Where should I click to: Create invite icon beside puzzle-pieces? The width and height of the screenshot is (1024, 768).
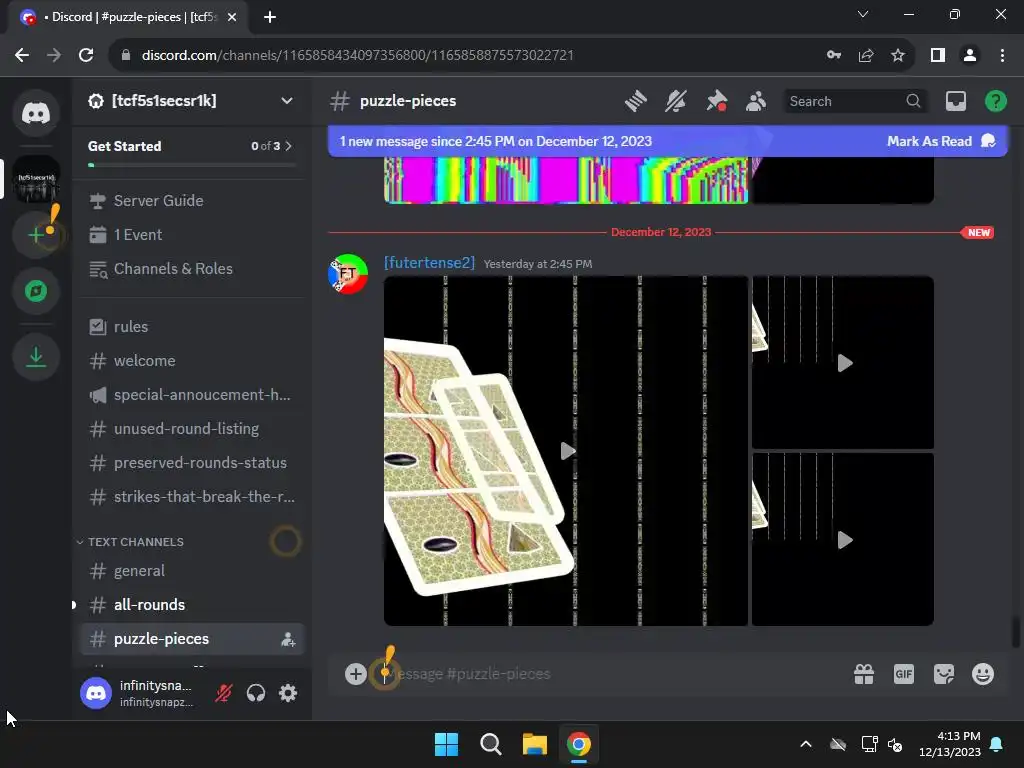pyautogui.click(x=288, y=639)
